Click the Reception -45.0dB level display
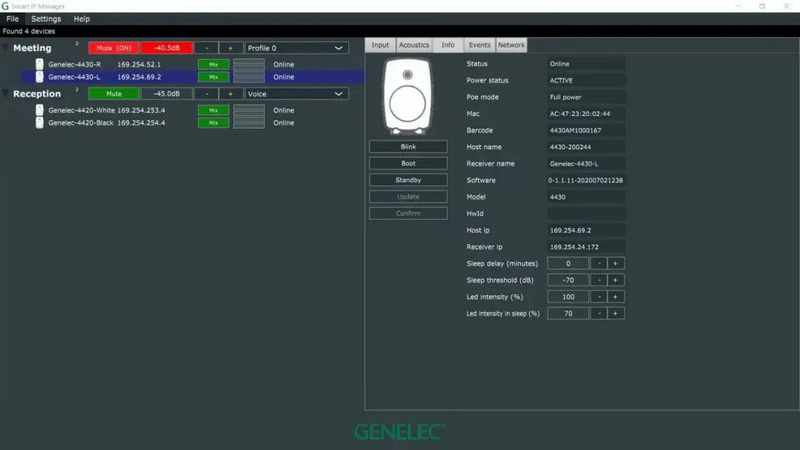The height and width of the screenshot is (450, 800). (x=167, y=94)
